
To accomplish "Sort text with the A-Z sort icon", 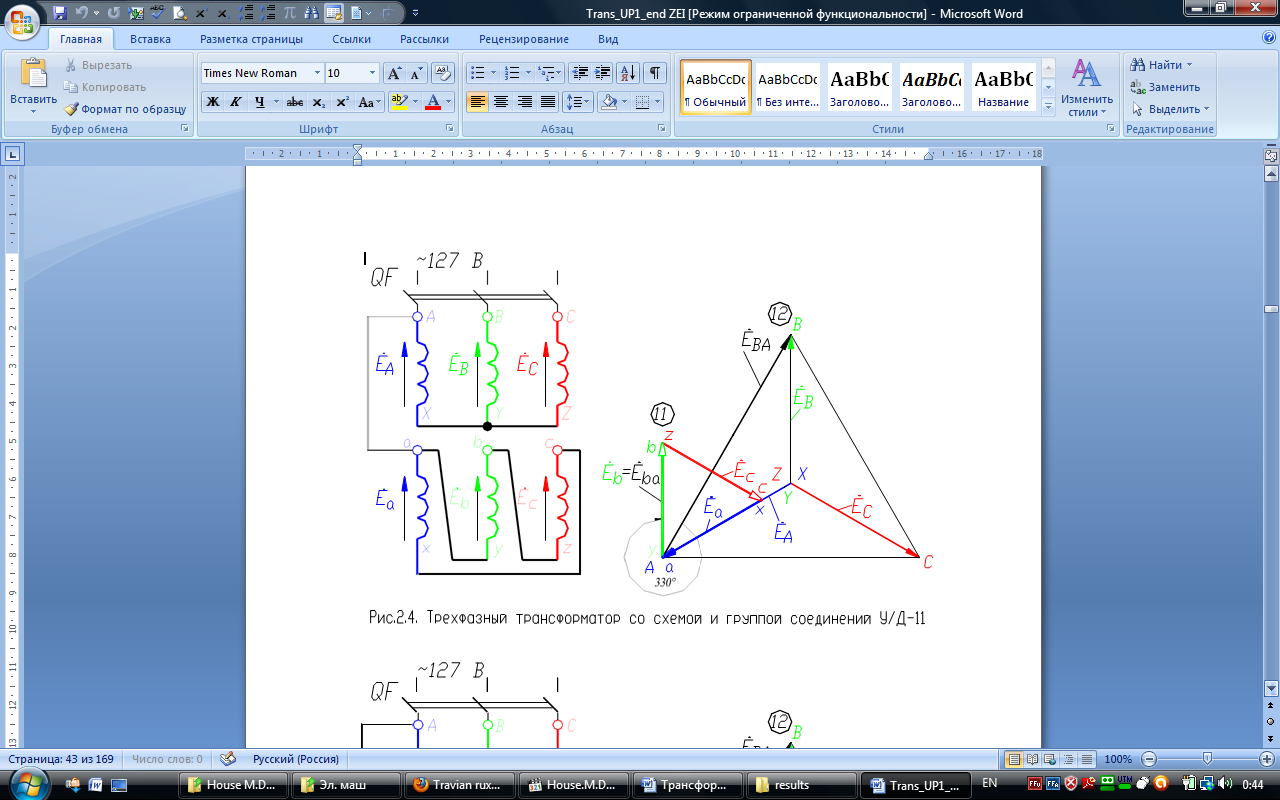I will [628, 73].
